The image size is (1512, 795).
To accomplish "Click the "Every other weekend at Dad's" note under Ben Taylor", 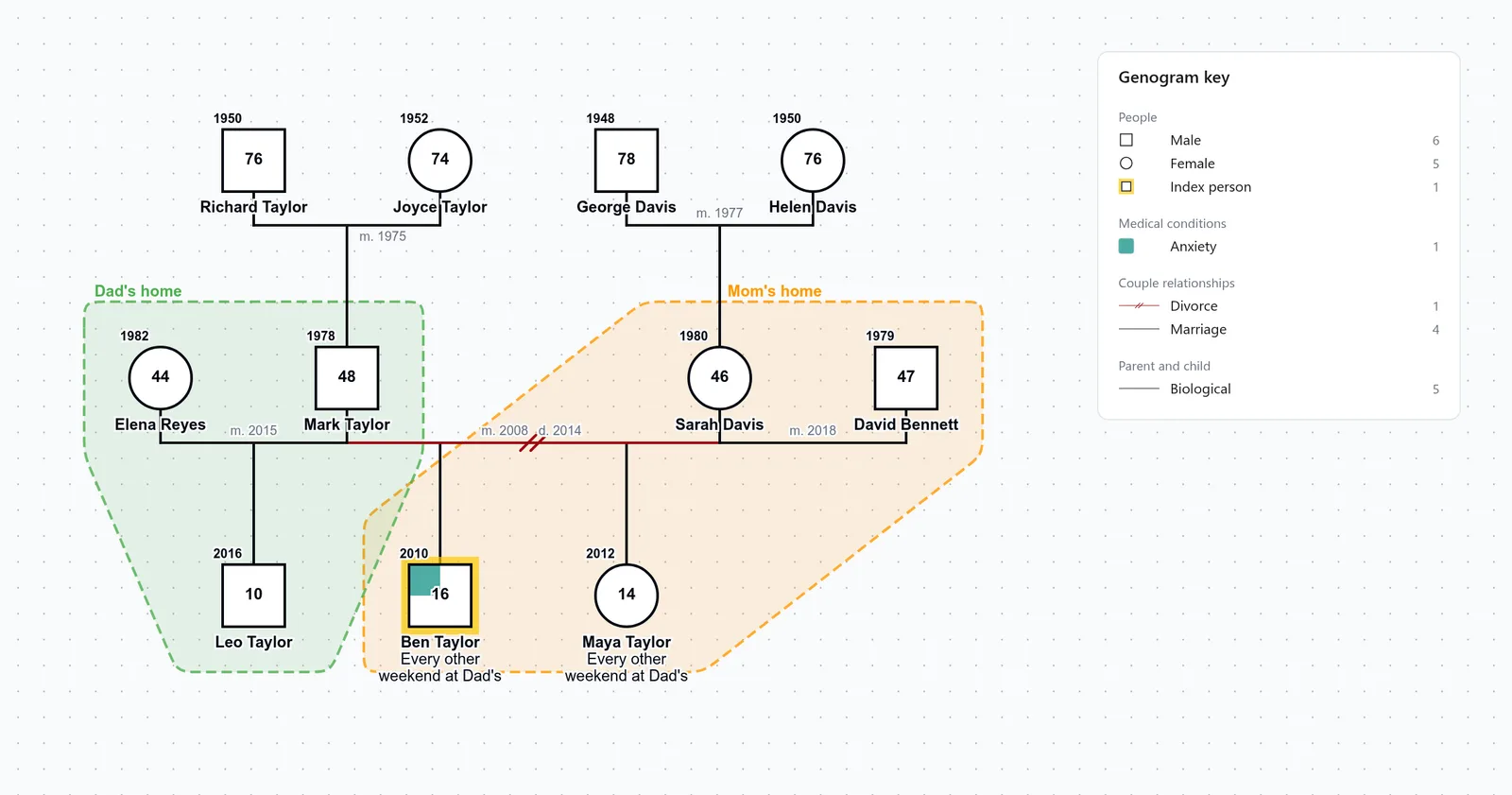I will click(x=439, y=667).
